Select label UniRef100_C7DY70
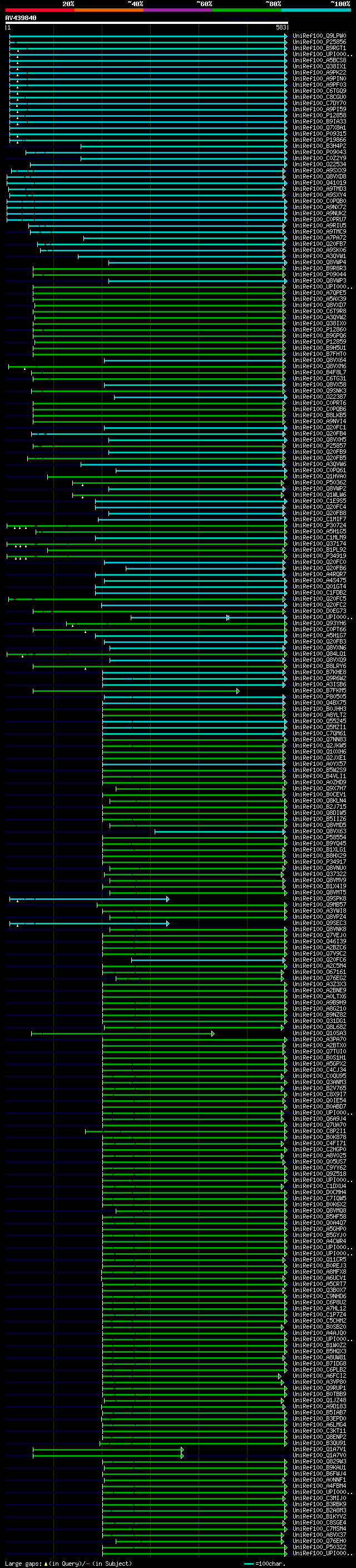This screenshot has width=356, height=1568. click(x=319, y=103)
